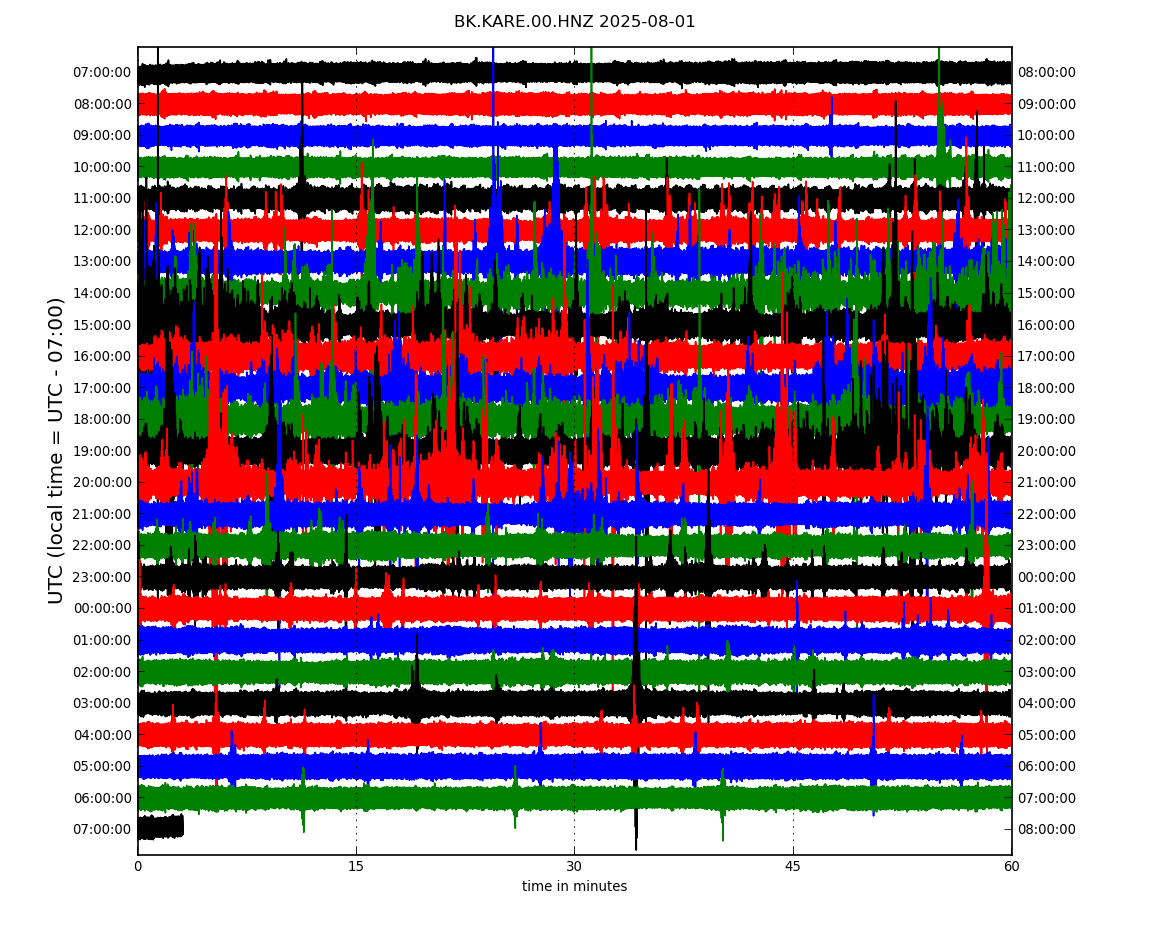Pick right axis local-time label 09:00:00
This screenshot has width=1150, height=950.
(1047, 104)
